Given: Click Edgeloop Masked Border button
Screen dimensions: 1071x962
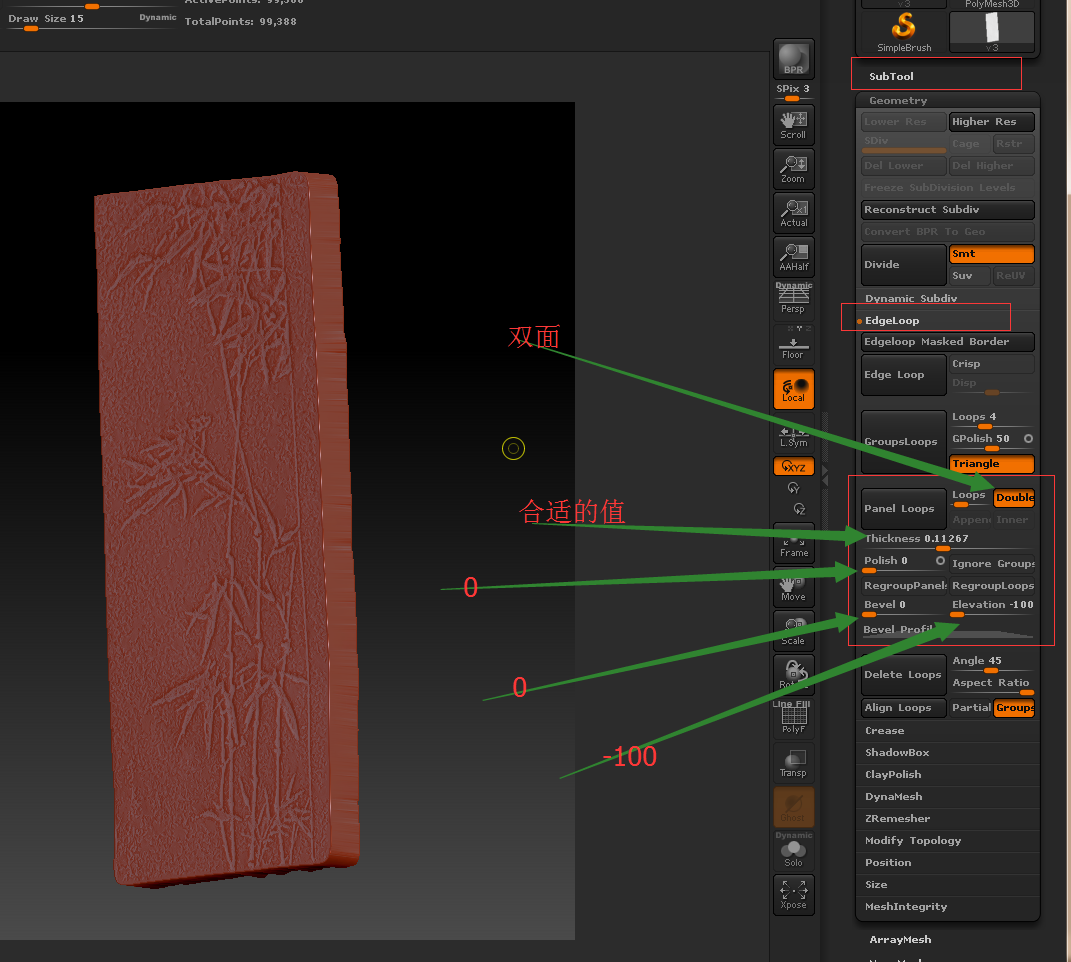Looking at the screenshot, I should pyautogui.click(x=947, y=342).
